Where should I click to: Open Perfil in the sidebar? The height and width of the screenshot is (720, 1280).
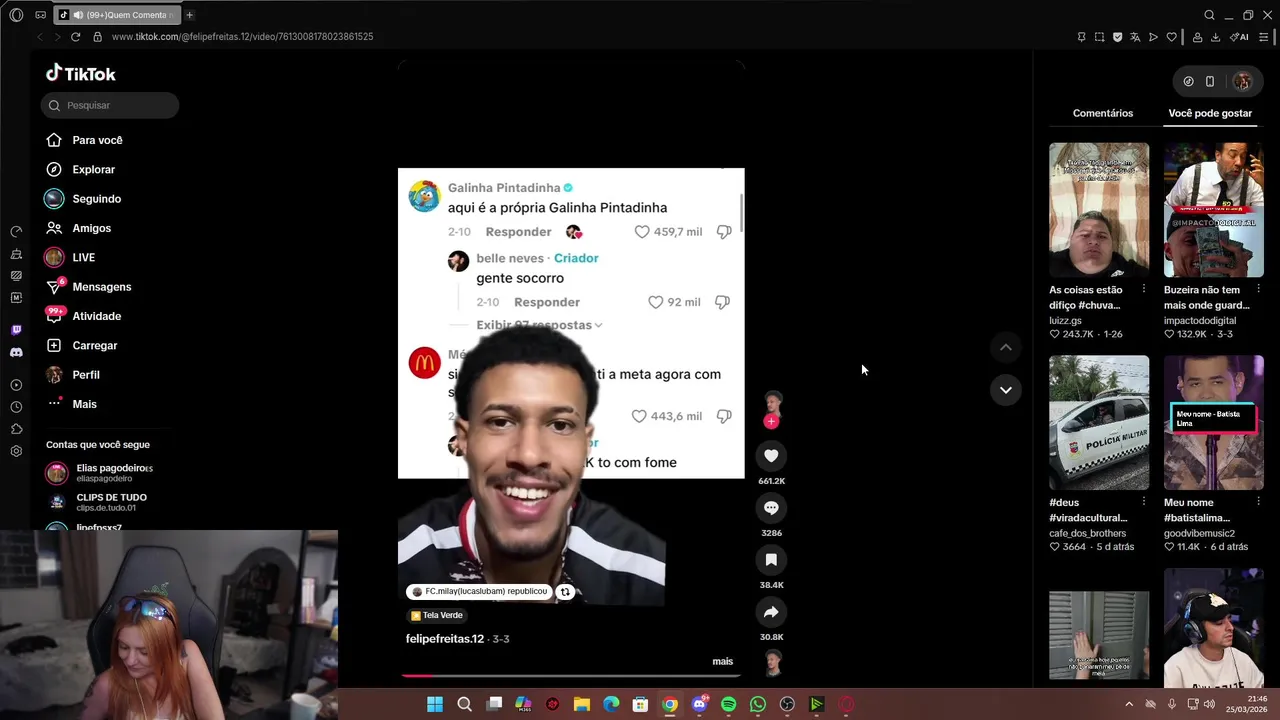point(73,375)
